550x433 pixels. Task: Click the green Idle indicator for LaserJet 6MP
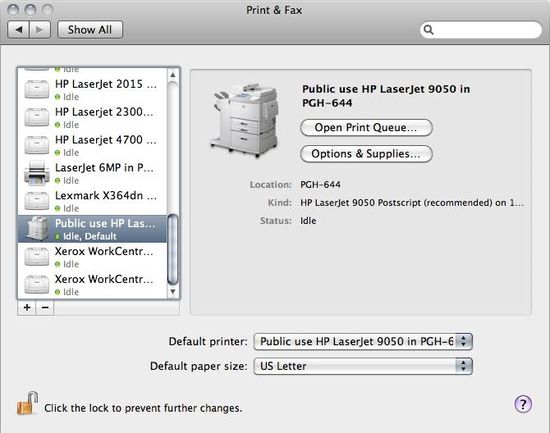58,181
